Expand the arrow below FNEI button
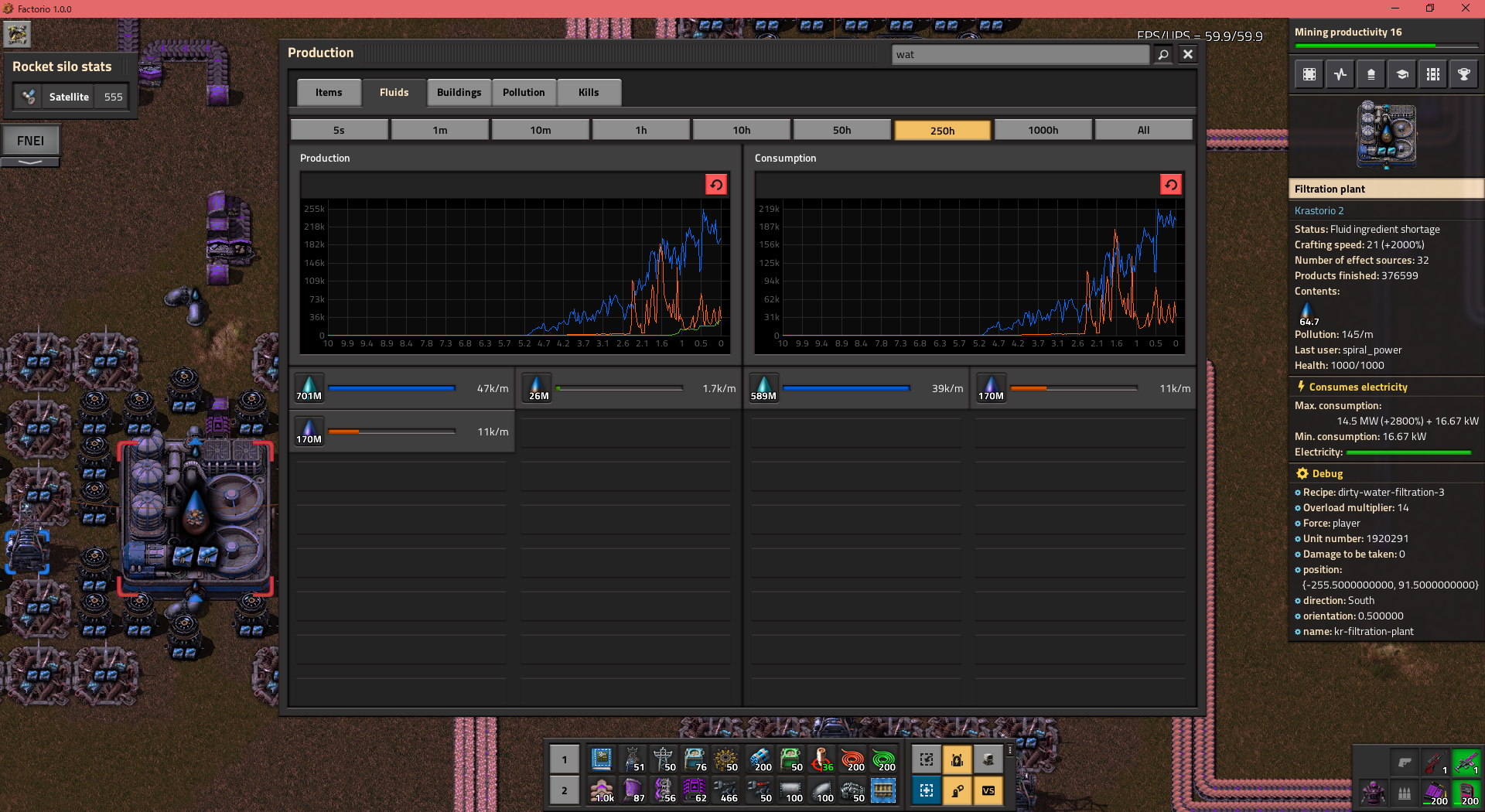 click(x=30, y=162)
